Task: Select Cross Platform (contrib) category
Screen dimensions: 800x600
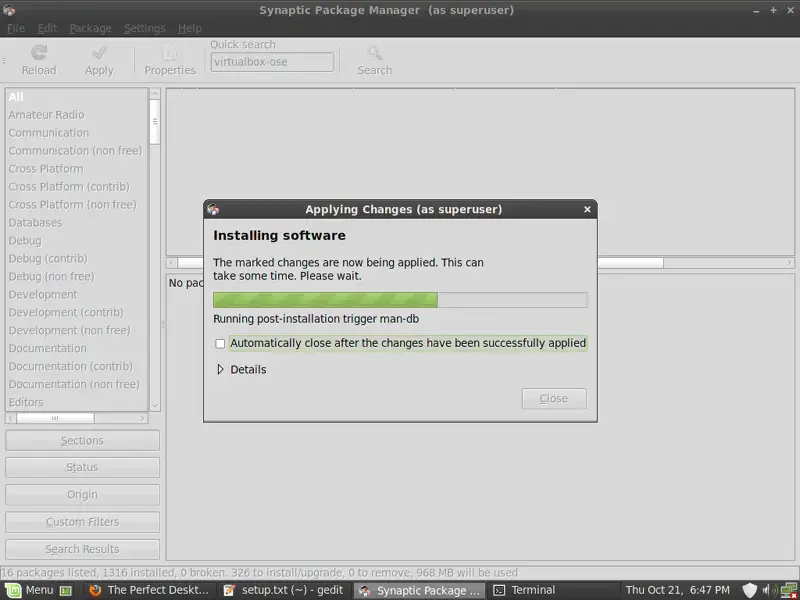Action: [77, 187]
